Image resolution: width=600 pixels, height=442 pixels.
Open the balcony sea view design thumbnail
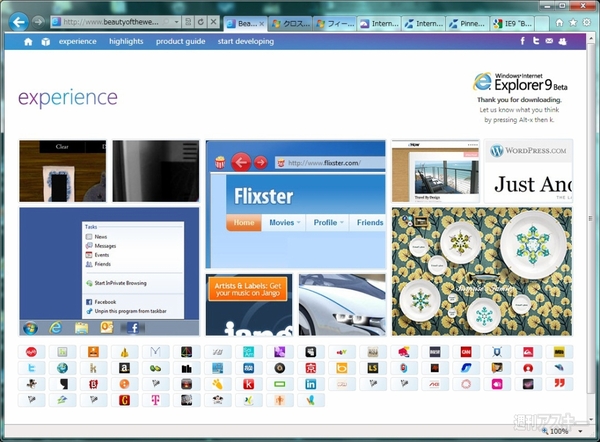pyautogui.click(x=435, y=171)
